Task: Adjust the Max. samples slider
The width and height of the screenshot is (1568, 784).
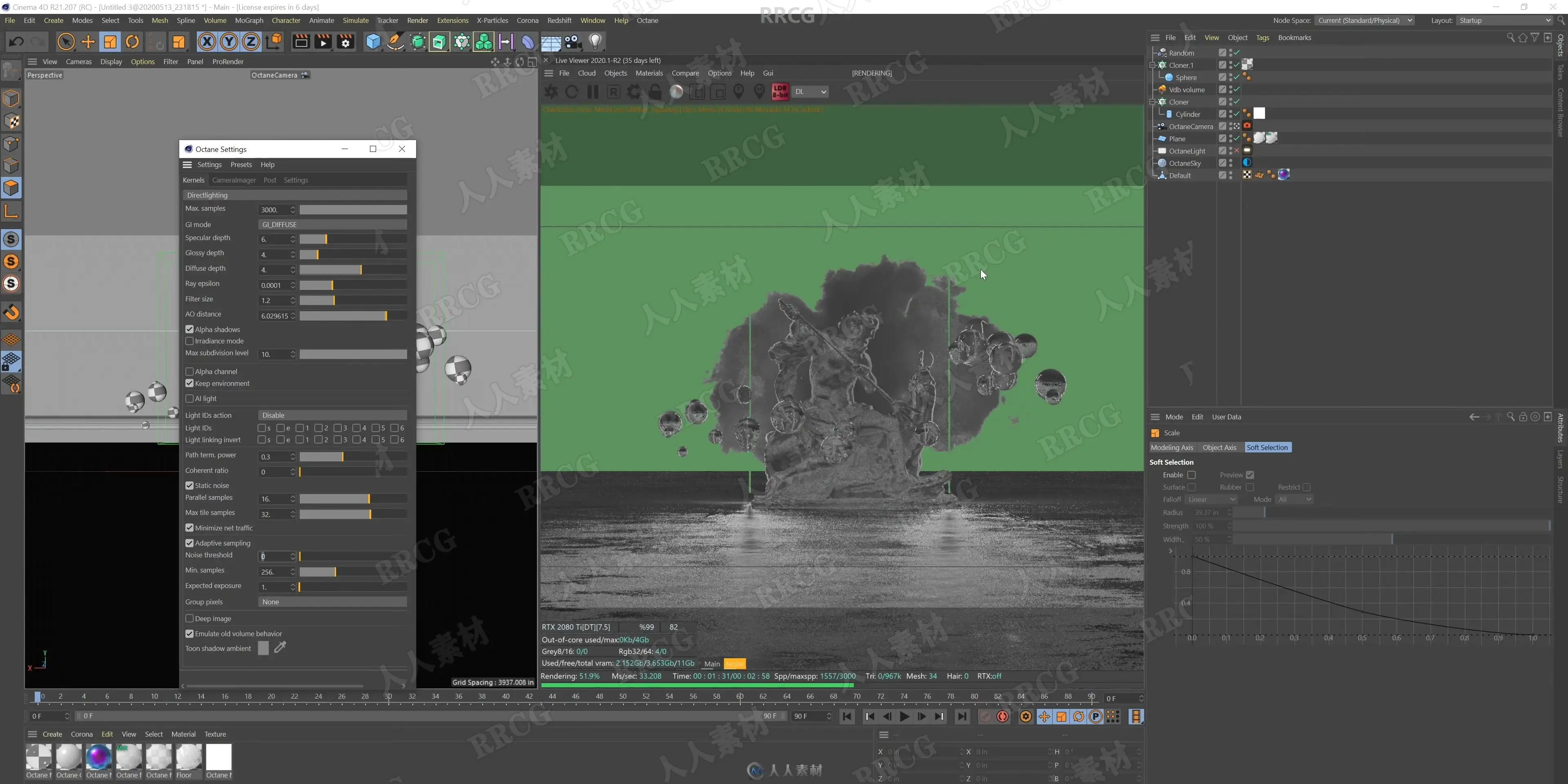Action: click(353, 210)
